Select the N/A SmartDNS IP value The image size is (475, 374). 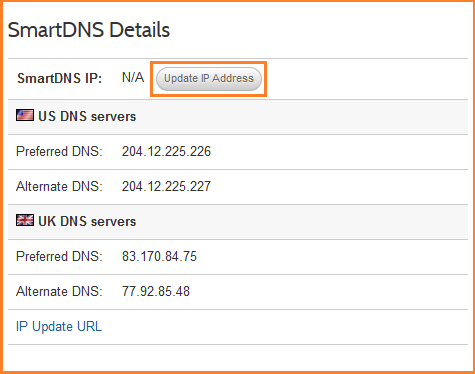[133, 78]
